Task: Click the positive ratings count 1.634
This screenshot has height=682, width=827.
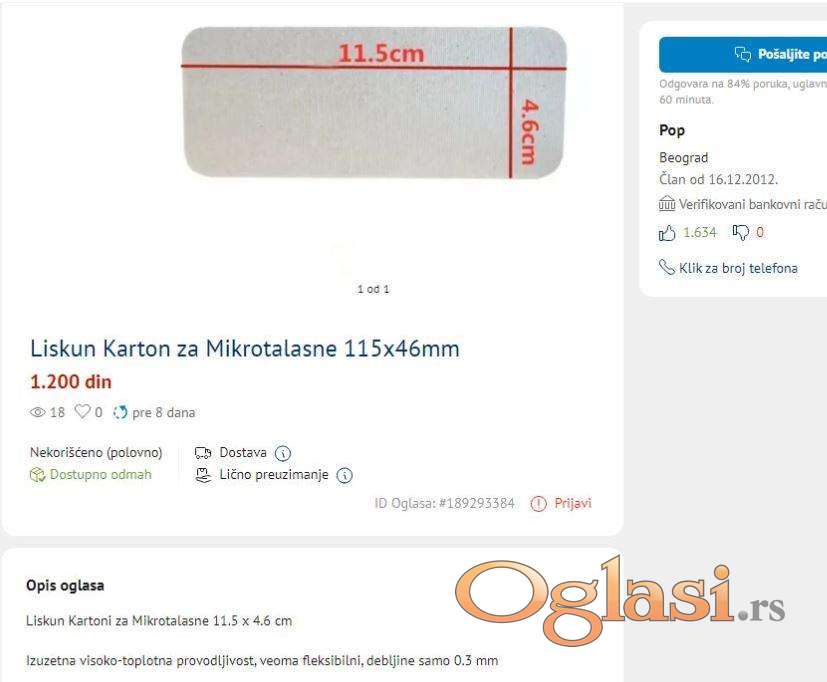Action: pos(700,232)
